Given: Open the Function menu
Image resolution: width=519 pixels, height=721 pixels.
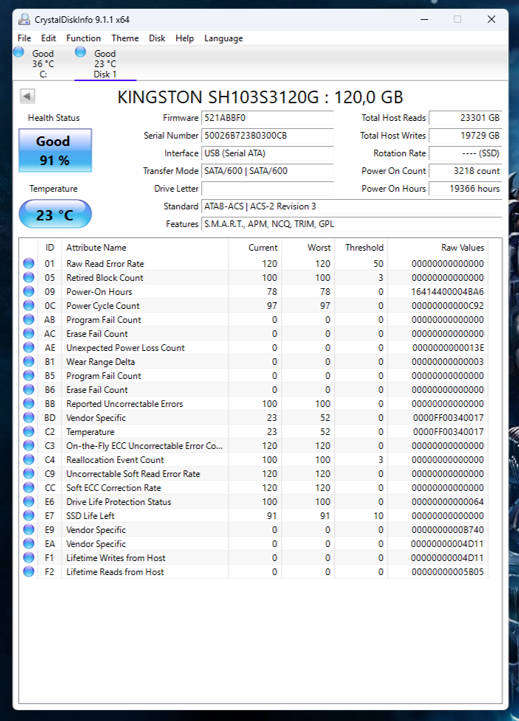Looking at the screenshot, I should (x=83, y=38).
